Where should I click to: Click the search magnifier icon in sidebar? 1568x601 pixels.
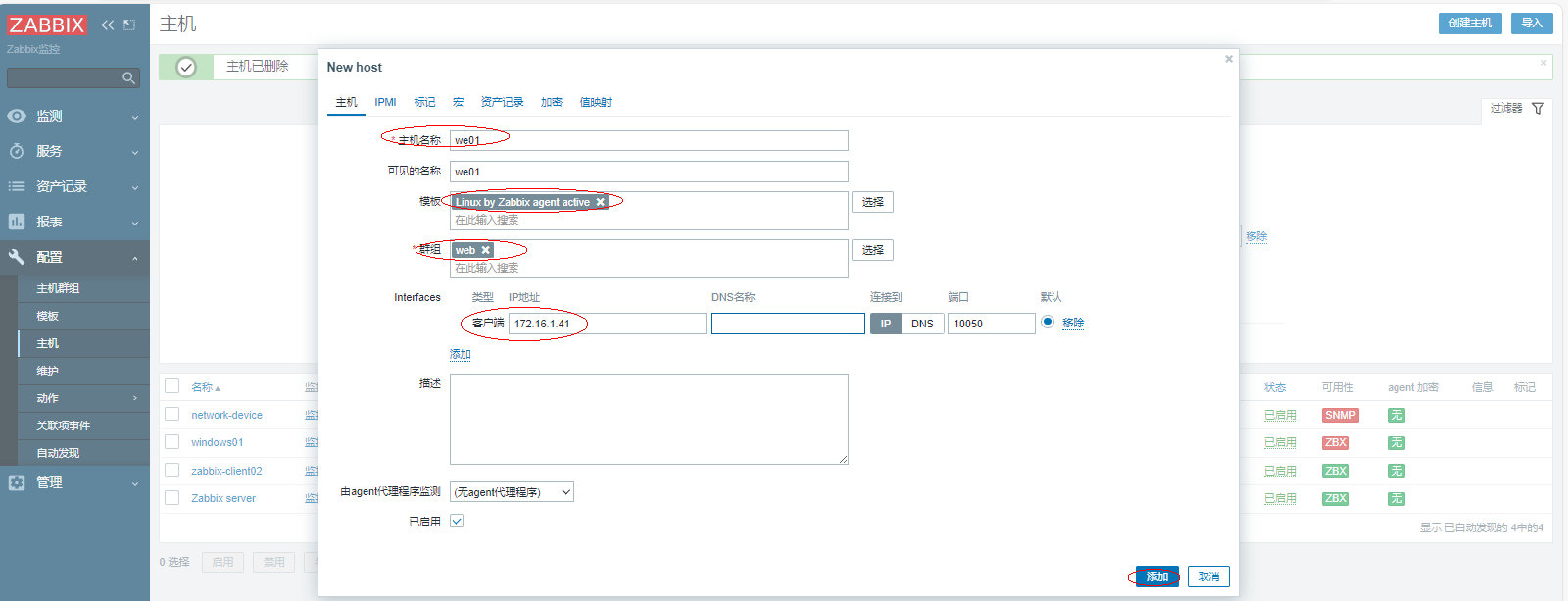(x=128, y=78)
